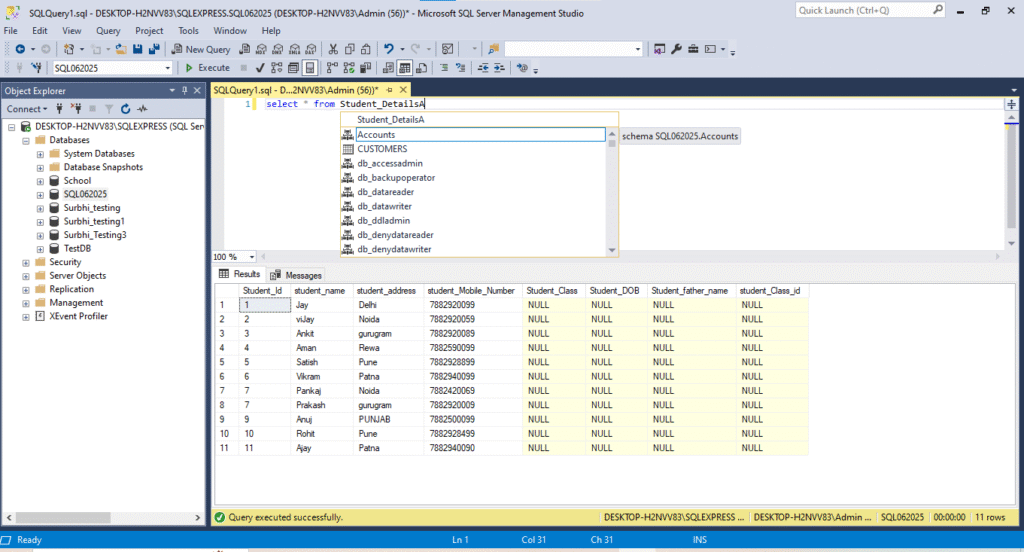Open the File menu
The width and height of the screenshot is (1024, 552).
click(x=10, y=31)
